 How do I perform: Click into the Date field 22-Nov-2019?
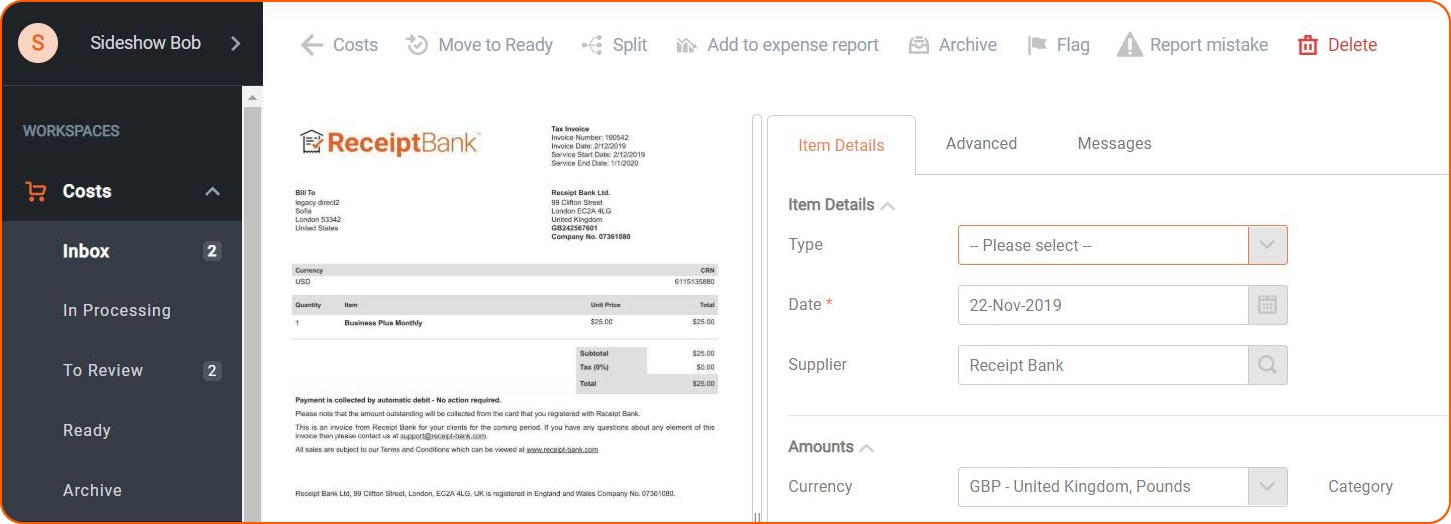point(1103,305)
